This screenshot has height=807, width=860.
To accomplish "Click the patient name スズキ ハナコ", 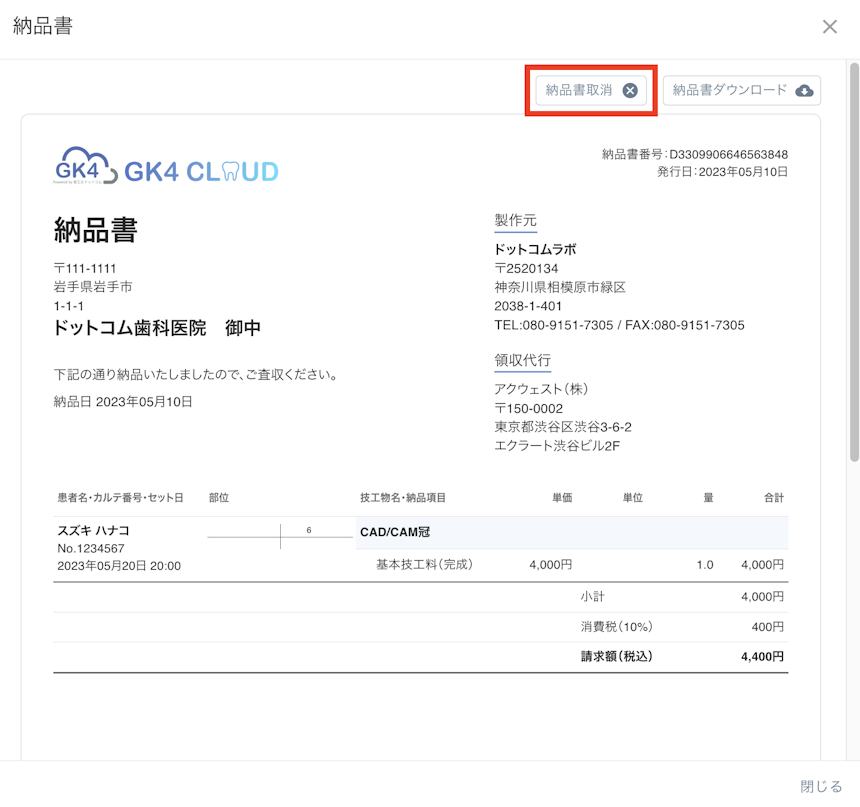I will tap(93, 531).
